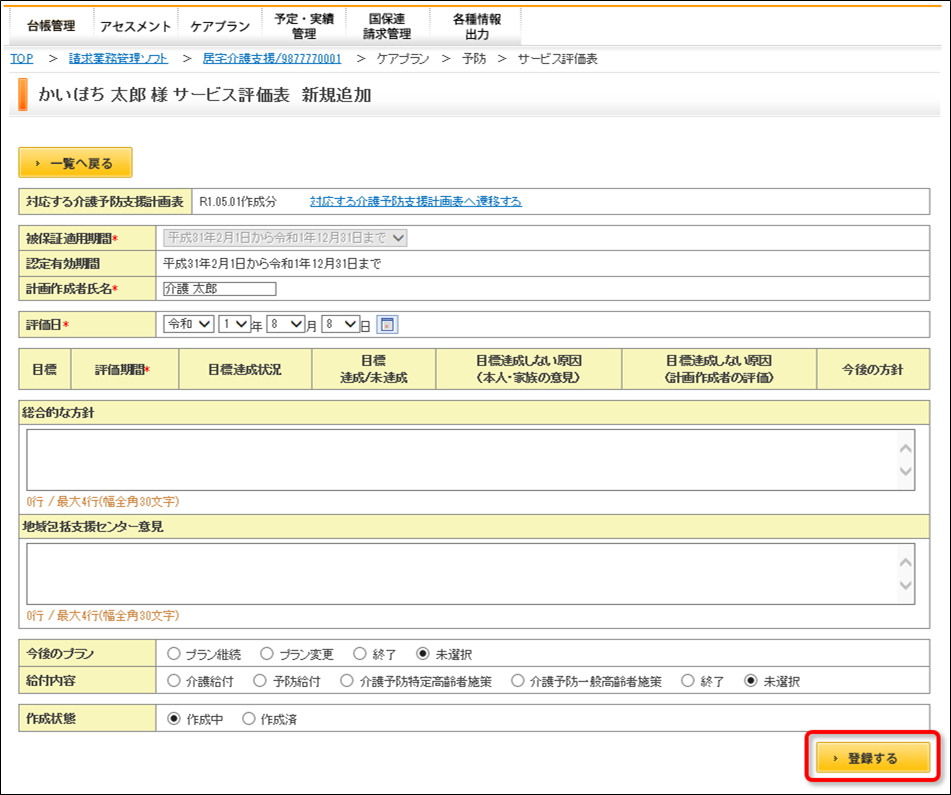Select 介護給付 radio button
Screen dimensions: 951x795
(174, 680)
